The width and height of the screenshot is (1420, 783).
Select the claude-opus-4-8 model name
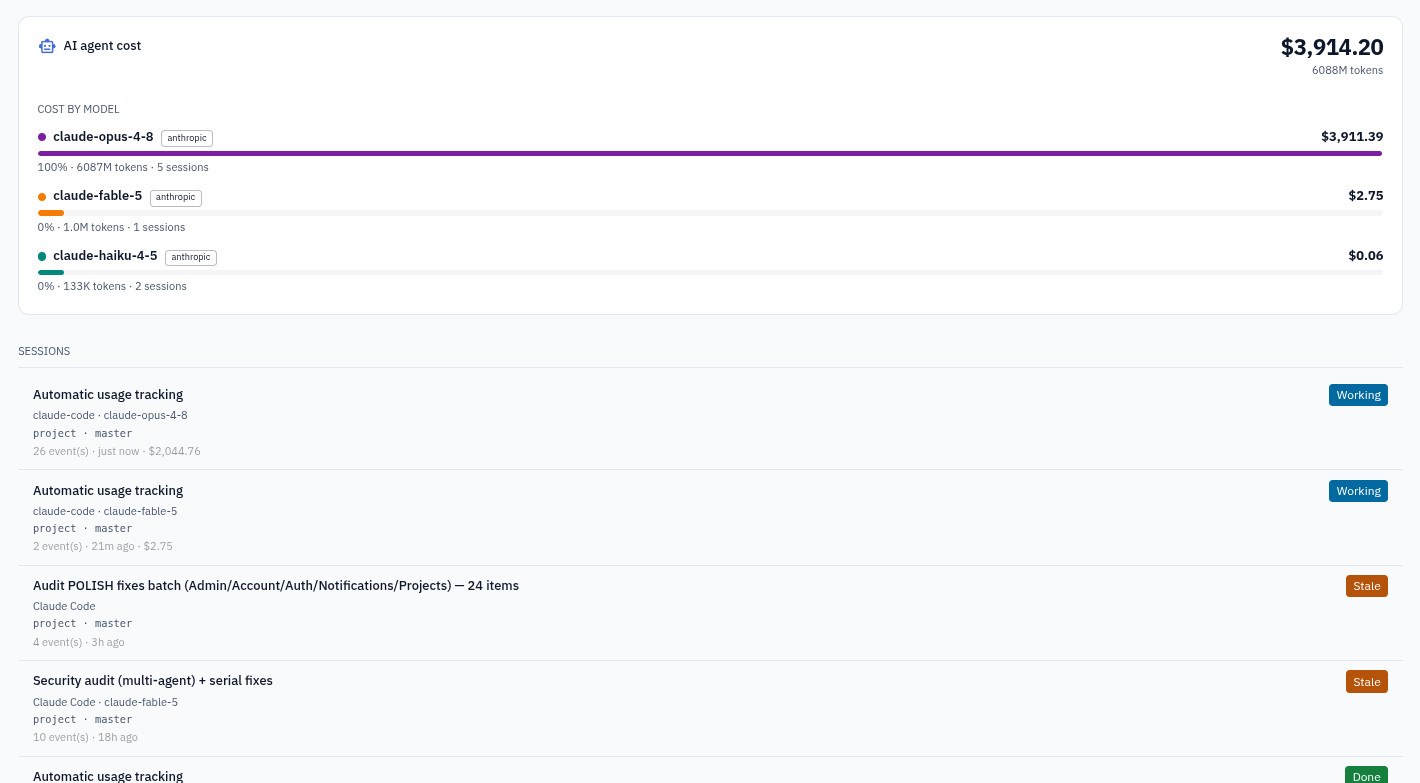103,137
